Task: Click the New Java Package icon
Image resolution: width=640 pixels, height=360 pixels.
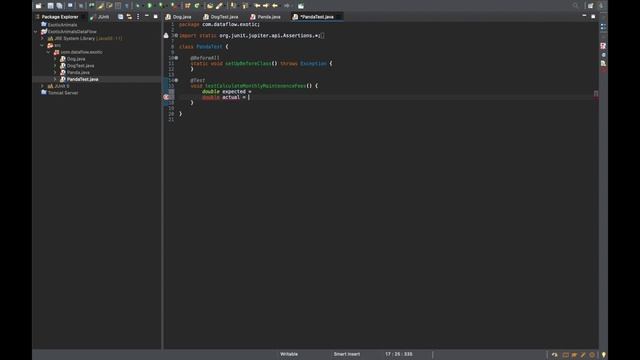Action: pyautogui.click(x=187, y=6)
